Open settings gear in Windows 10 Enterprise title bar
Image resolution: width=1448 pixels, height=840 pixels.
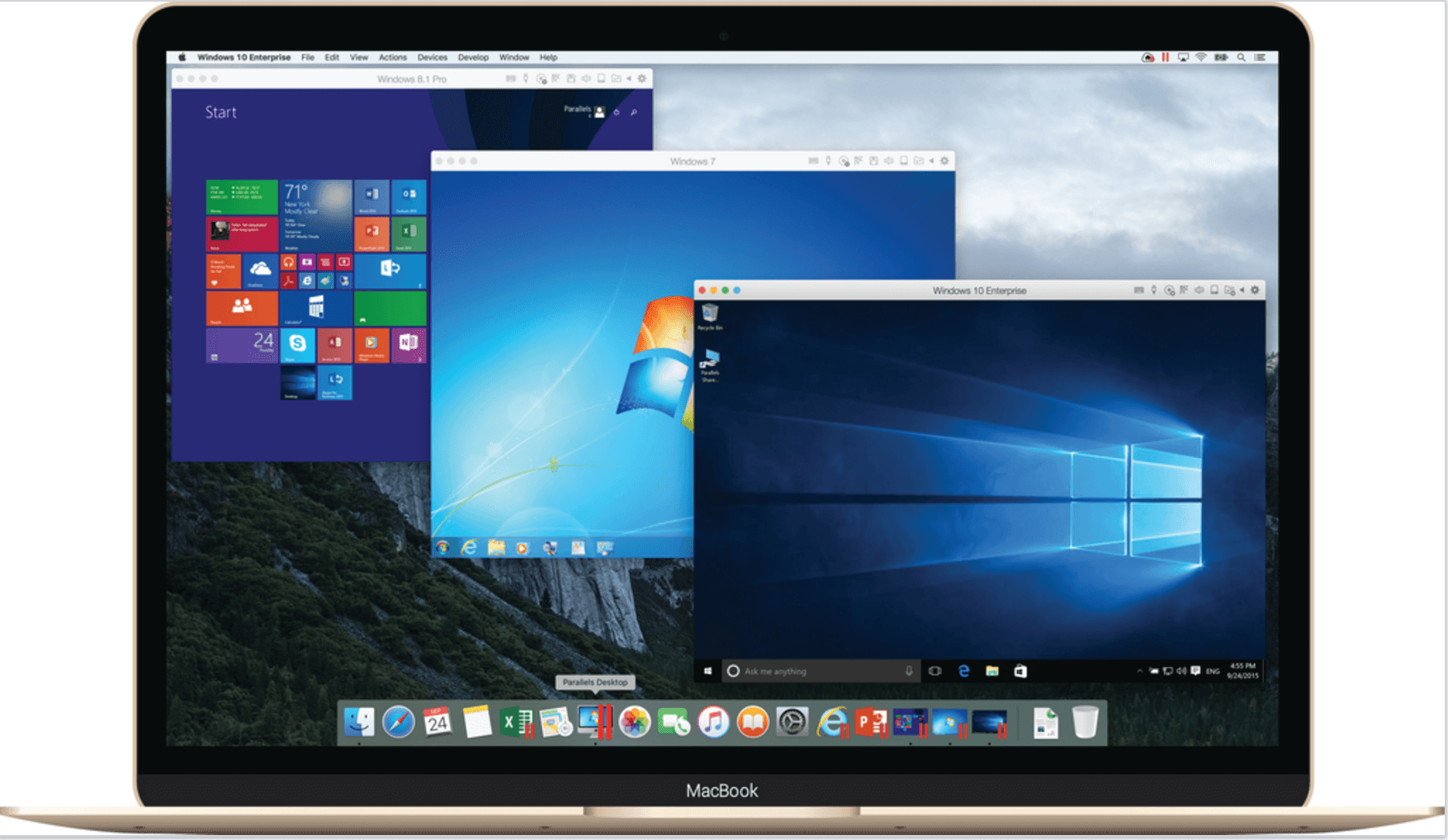(x=1255, y=290)
